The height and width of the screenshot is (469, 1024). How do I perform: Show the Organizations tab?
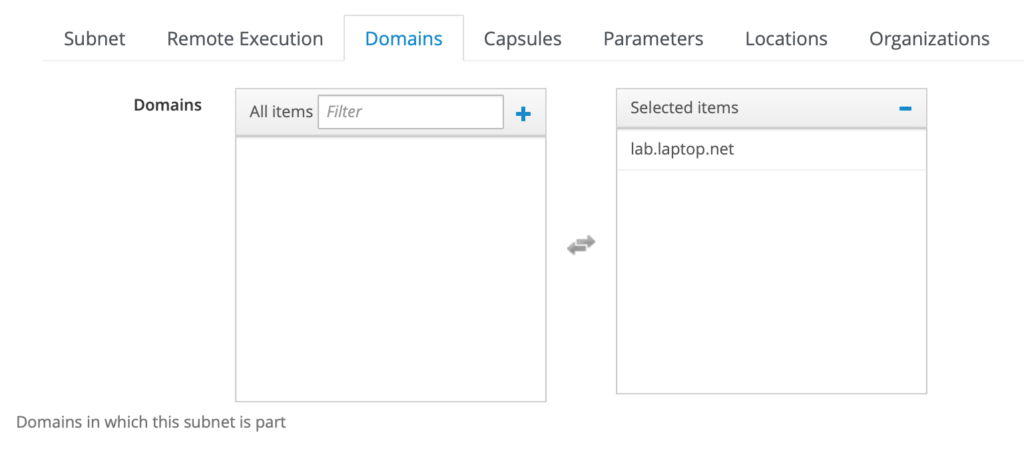click(x=929, y=39)
